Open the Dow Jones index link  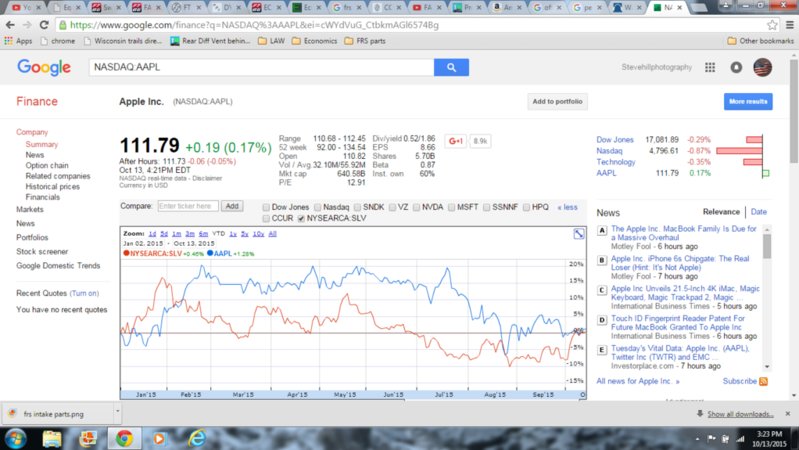615,140
